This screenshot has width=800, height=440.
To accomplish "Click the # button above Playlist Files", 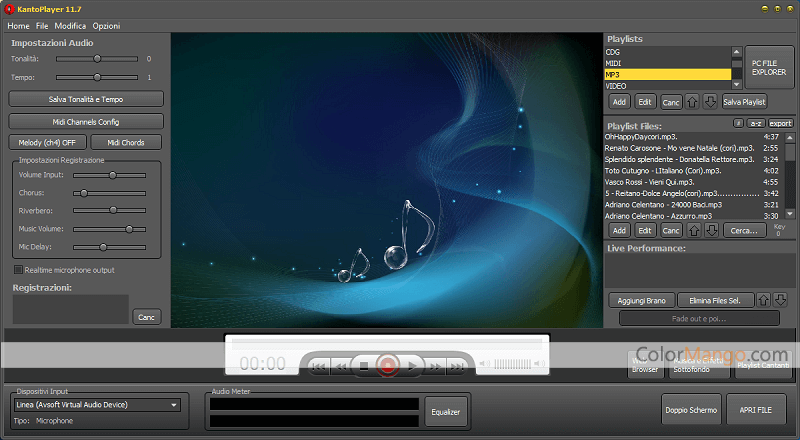I will pos(738,124).
